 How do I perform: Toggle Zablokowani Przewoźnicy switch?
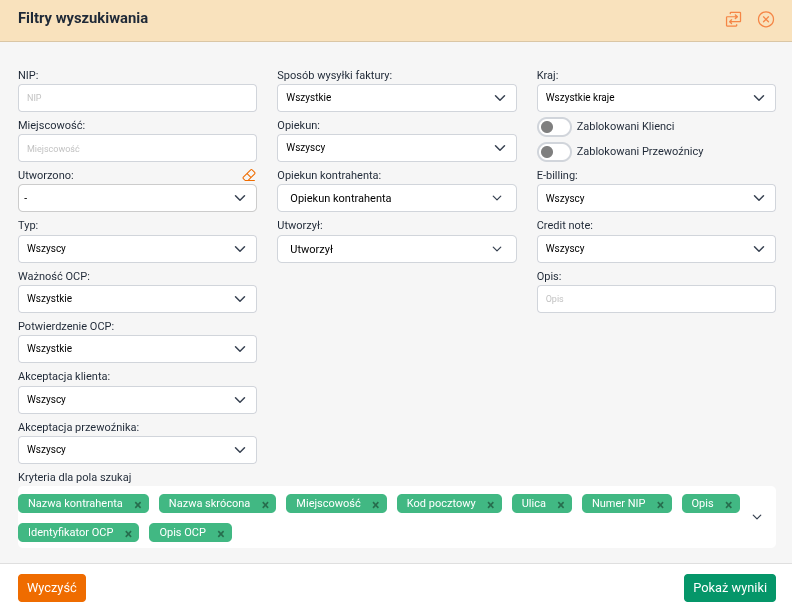(x=554, y=152)
